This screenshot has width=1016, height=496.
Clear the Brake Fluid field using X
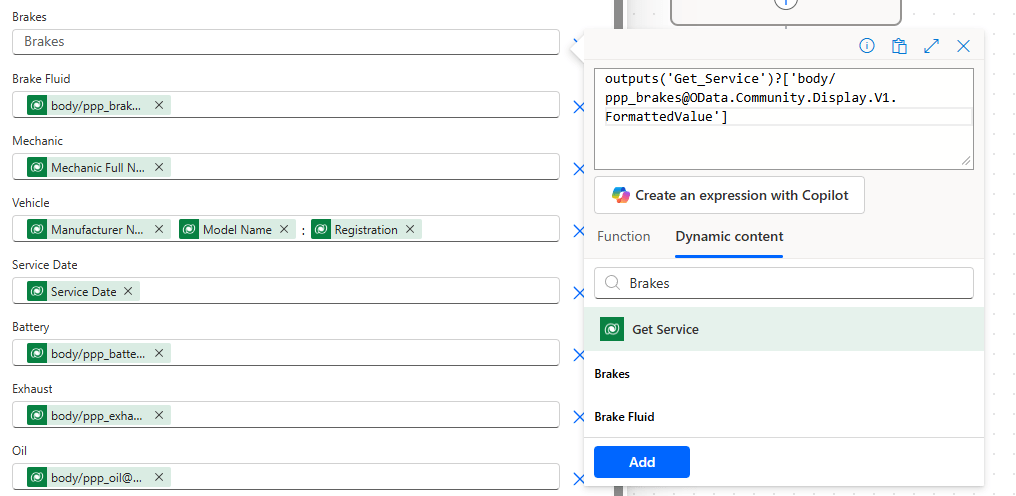pyautogui.click(x=578, y=107)
